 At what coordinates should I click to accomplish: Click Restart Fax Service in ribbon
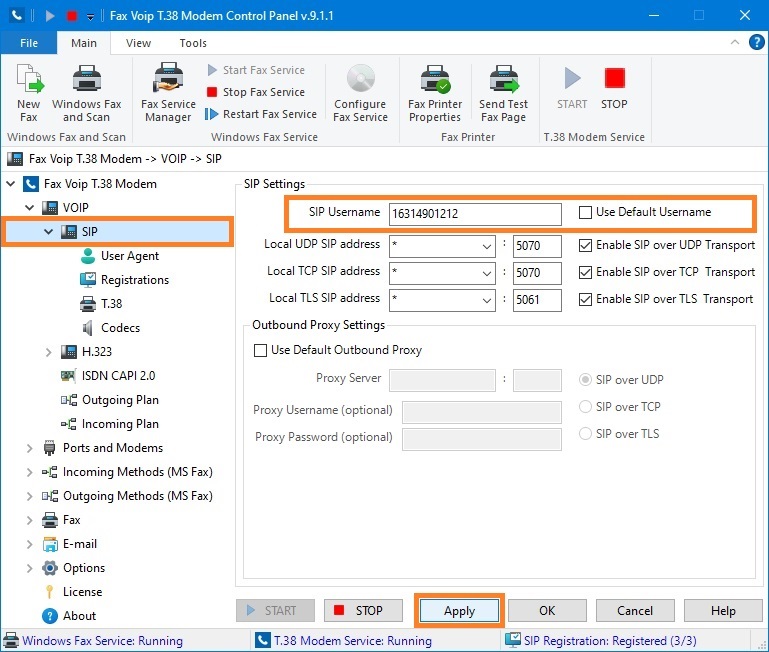(x=261, y=114)
